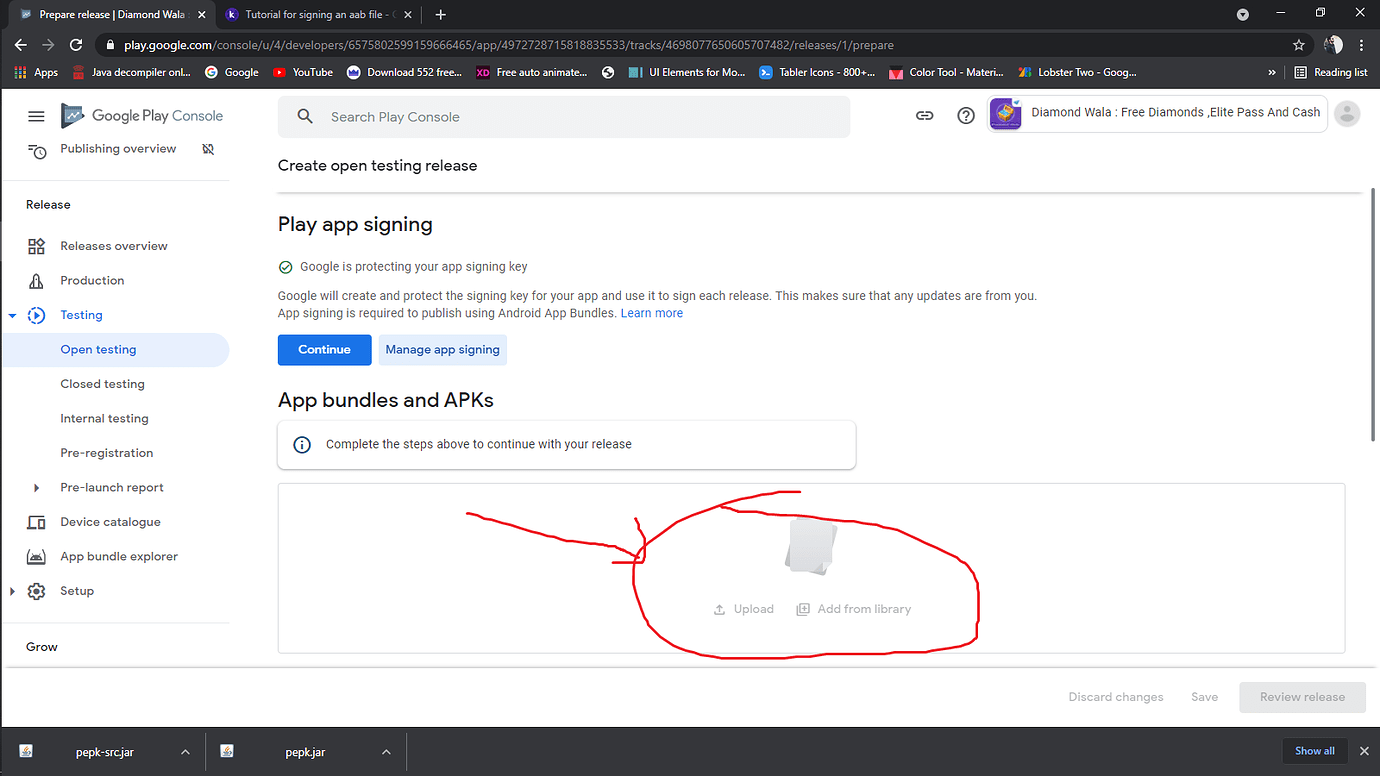The image size is (1380, 776).
Task: Collapse the Testing section arrow
Action: tap(13, 316)
